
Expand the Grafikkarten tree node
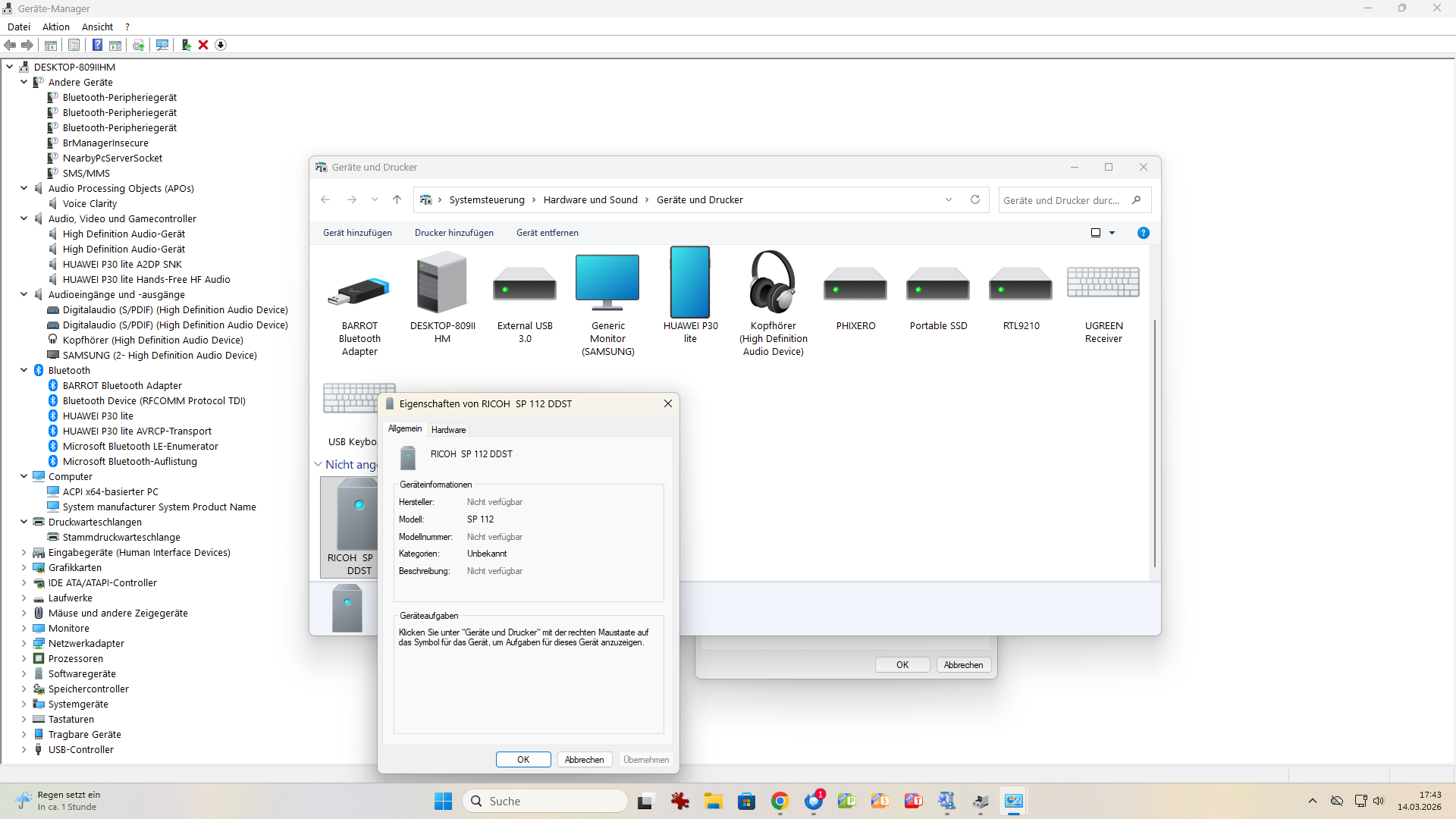click(24, 567)
